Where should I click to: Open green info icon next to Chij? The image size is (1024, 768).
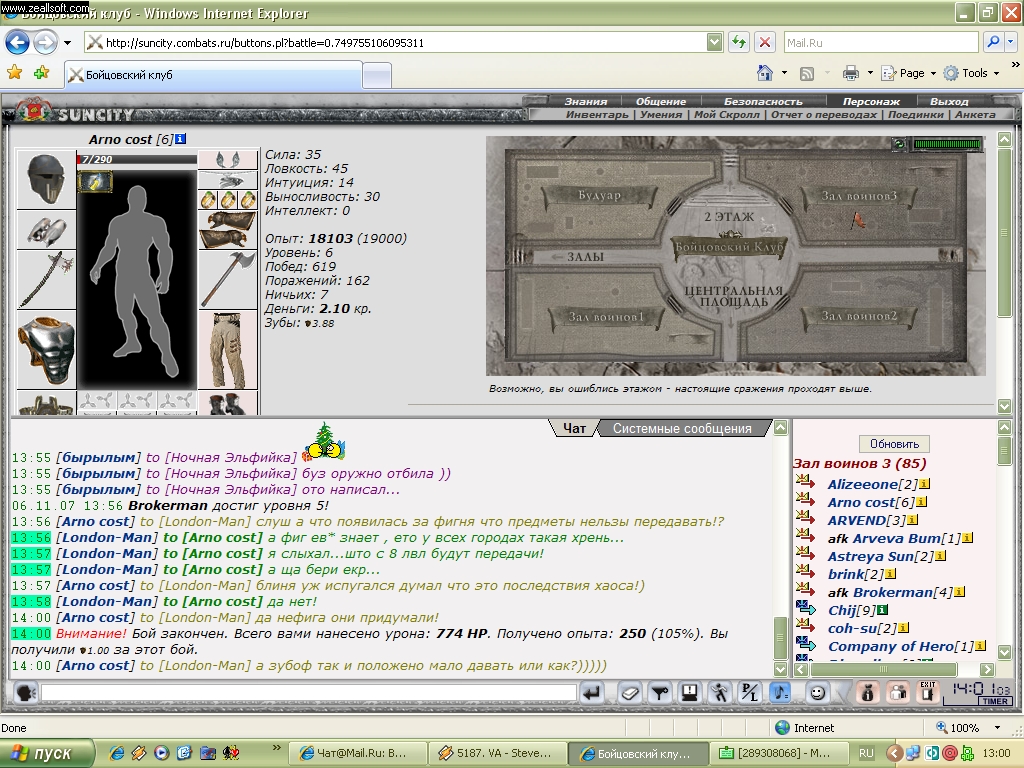(x=882, y=610)
